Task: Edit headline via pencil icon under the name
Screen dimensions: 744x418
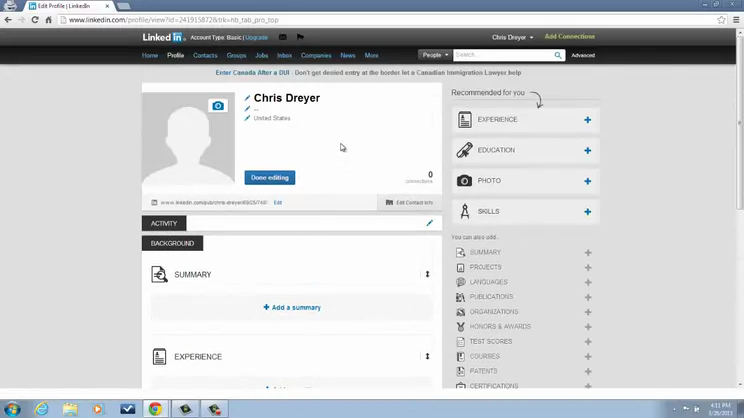Action: pyautogui.click(x=247, y=109)
